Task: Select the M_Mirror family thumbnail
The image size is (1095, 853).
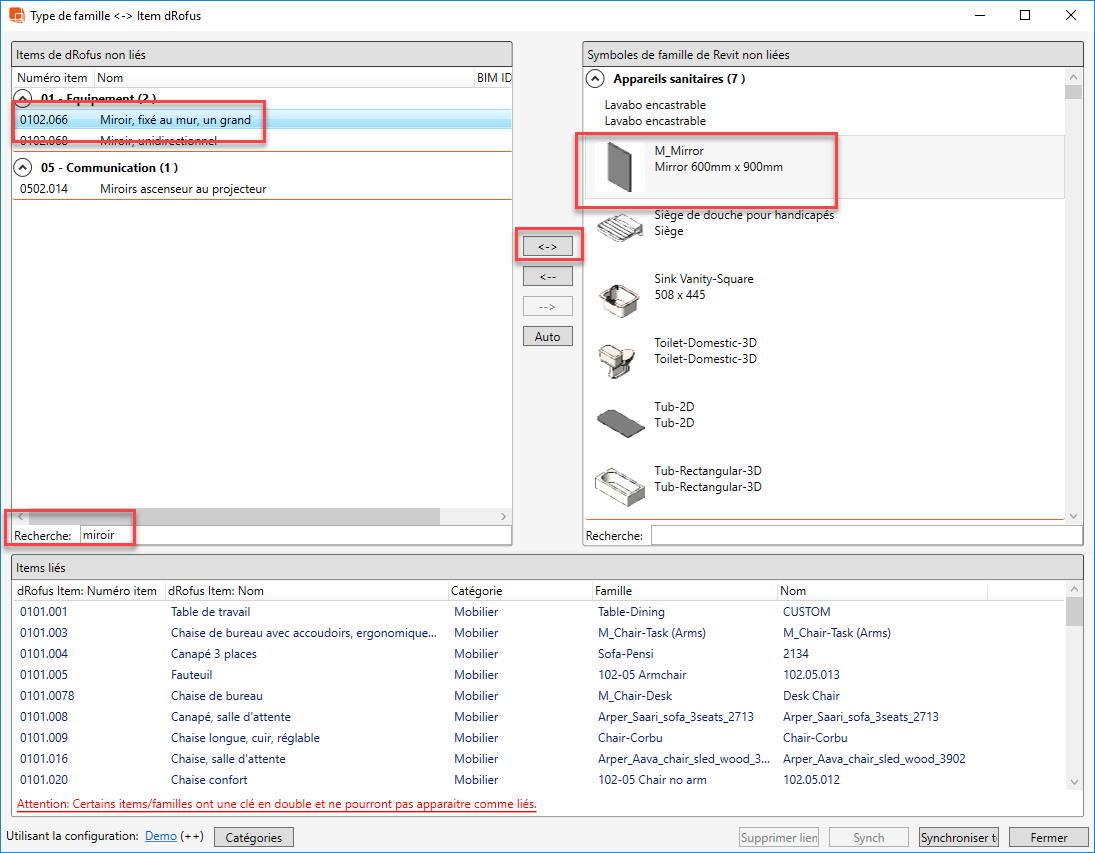Action: point(620,165)
